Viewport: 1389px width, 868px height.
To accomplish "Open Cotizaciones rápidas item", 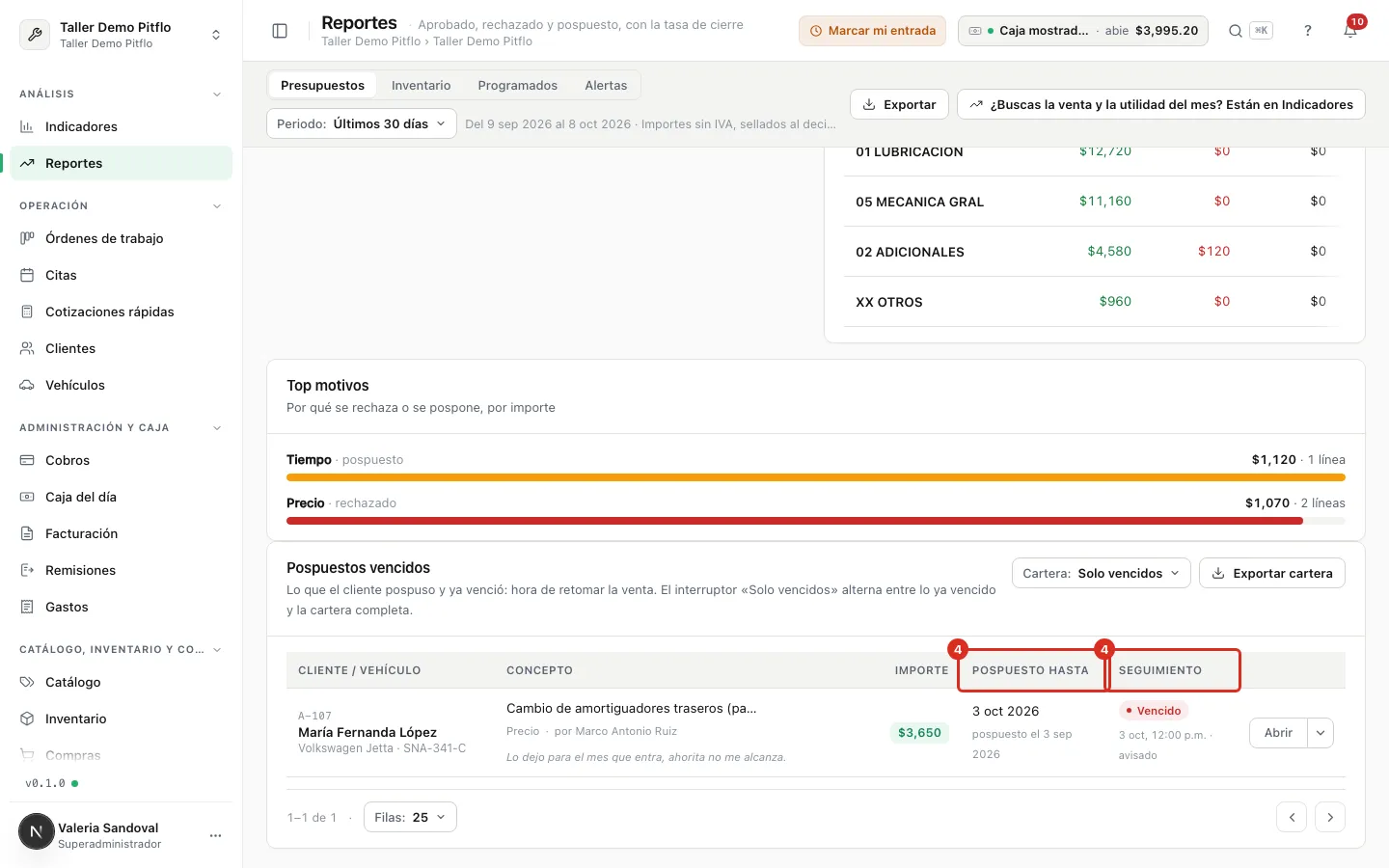I will [x=122, y=312].
